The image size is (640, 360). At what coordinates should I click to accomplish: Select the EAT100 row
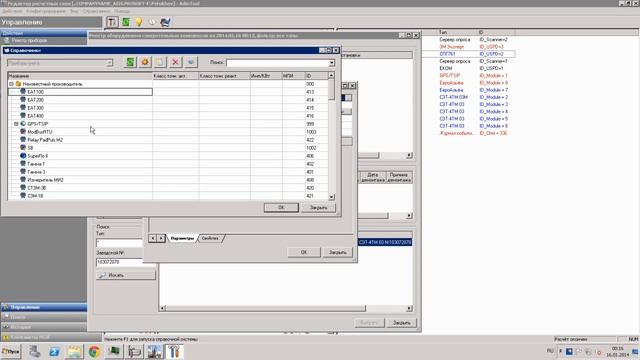click(x=80, y=92)
